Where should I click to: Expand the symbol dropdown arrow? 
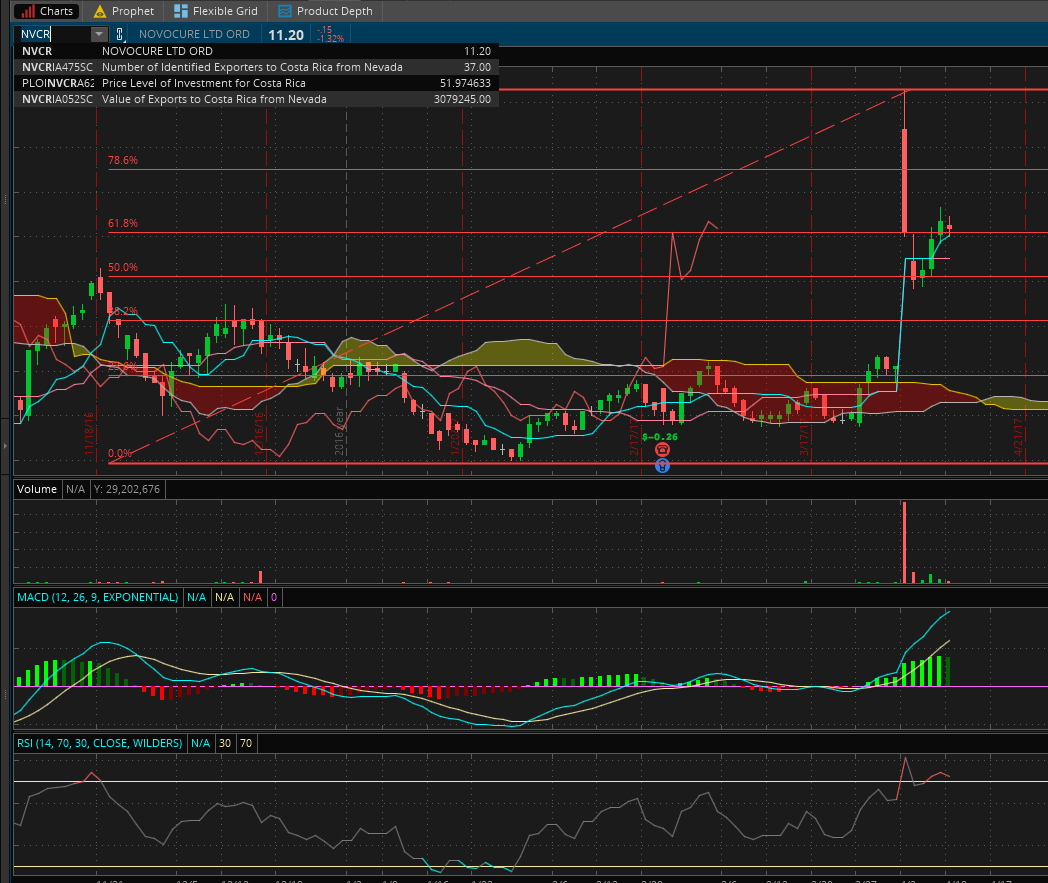(98, 34)
